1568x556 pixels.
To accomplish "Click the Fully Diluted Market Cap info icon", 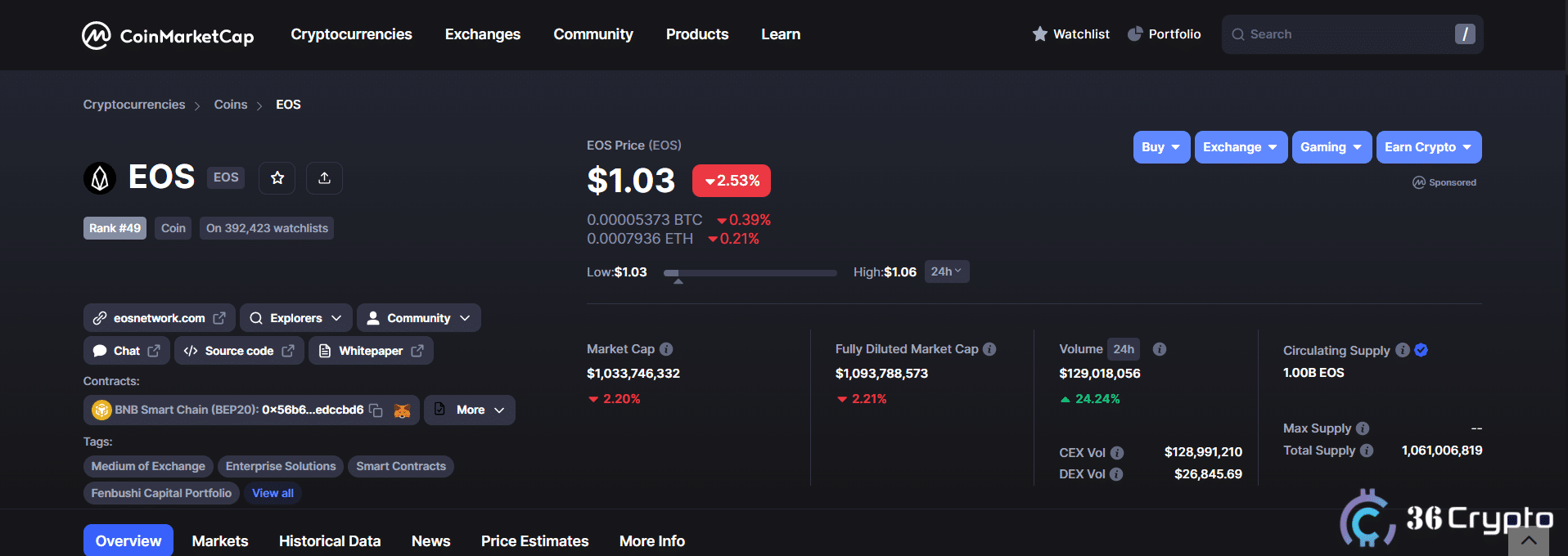I will pos(989,349).
